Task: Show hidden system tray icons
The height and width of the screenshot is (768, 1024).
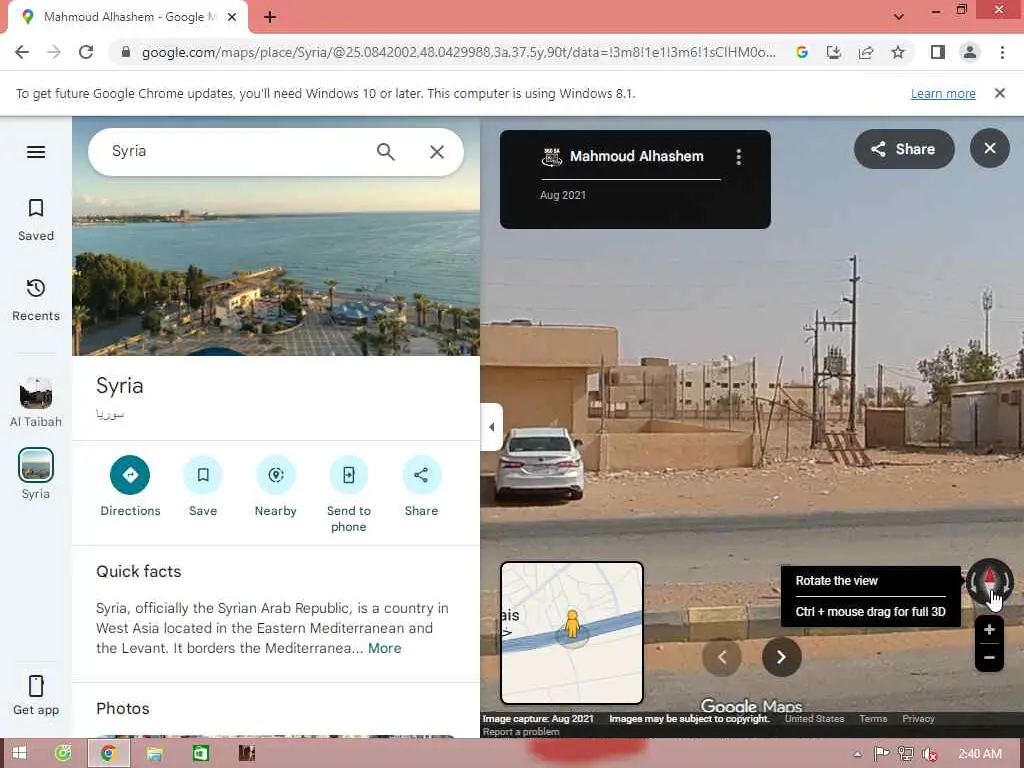Action: pyautogui.click(x=857, y=754)
